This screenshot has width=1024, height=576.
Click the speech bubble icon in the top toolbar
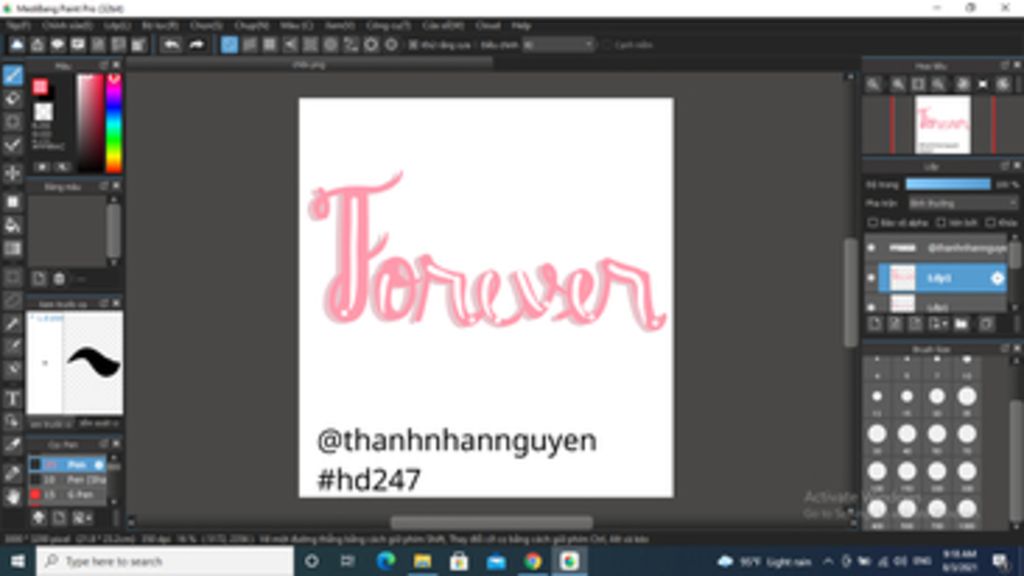click(57, 44)
